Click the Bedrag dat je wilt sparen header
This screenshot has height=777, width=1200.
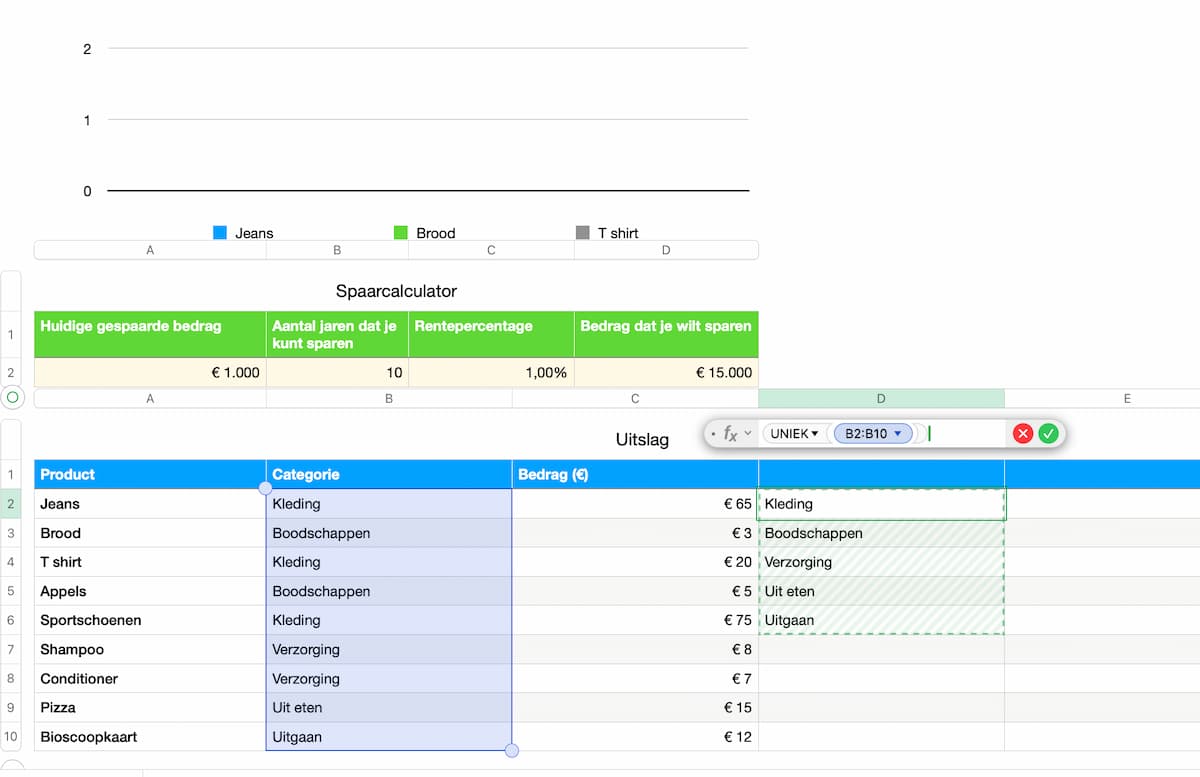click(x=666, y=334)
